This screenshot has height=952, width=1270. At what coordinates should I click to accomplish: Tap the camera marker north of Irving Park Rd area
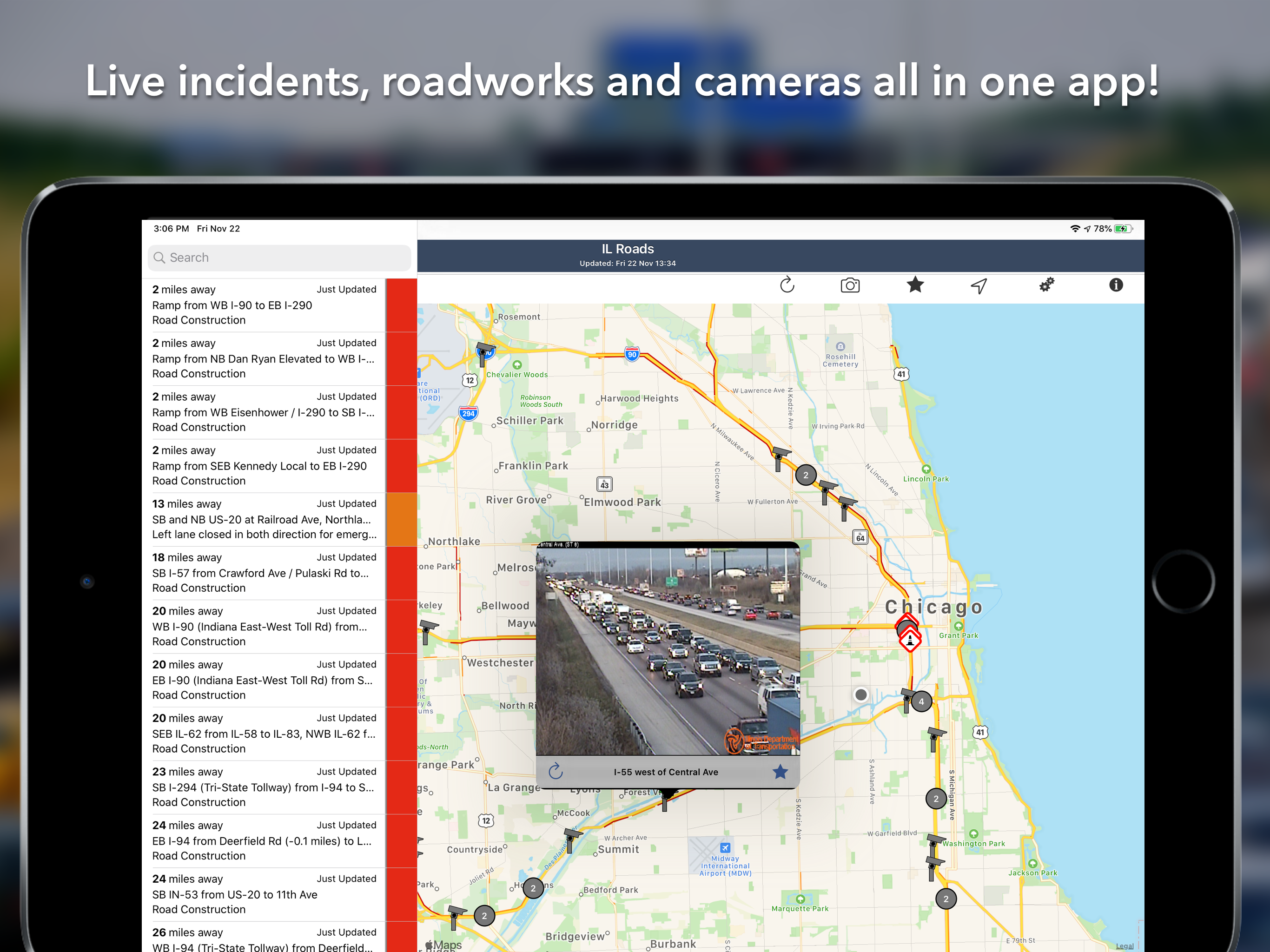780,459
